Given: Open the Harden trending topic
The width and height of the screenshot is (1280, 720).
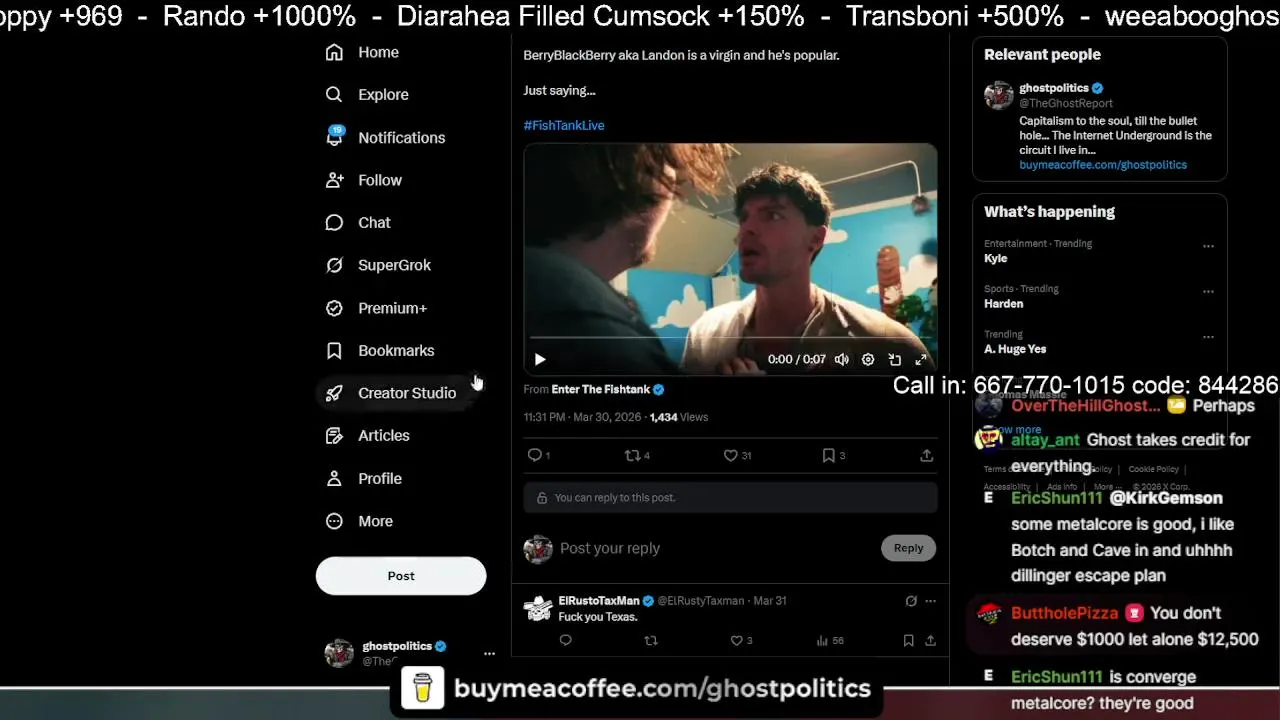Looking at the screenshot, I should [x=1004, y=304].
